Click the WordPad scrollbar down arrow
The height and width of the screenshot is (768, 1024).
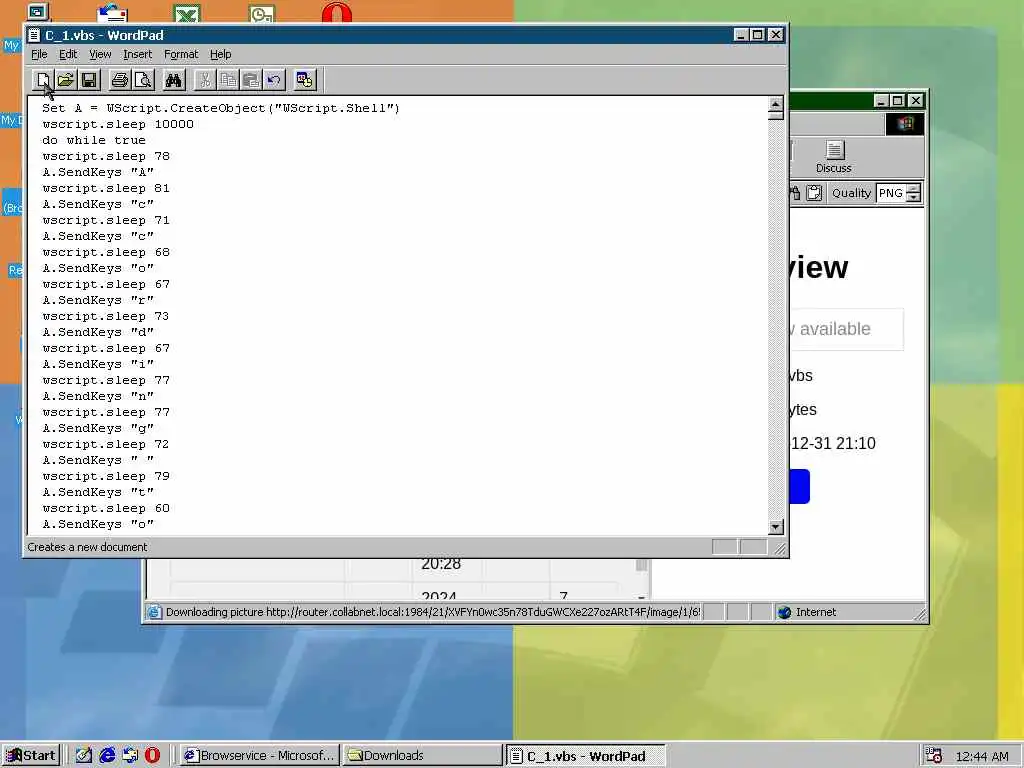point(775,526)
